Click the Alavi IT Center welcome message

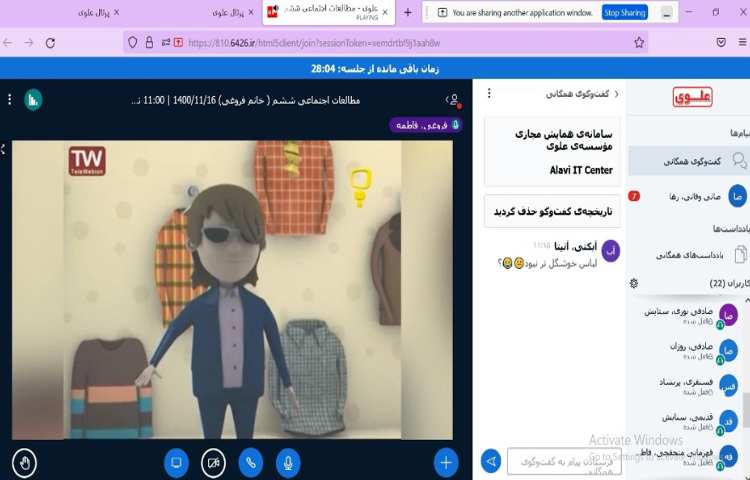click(x=552, y=152)
